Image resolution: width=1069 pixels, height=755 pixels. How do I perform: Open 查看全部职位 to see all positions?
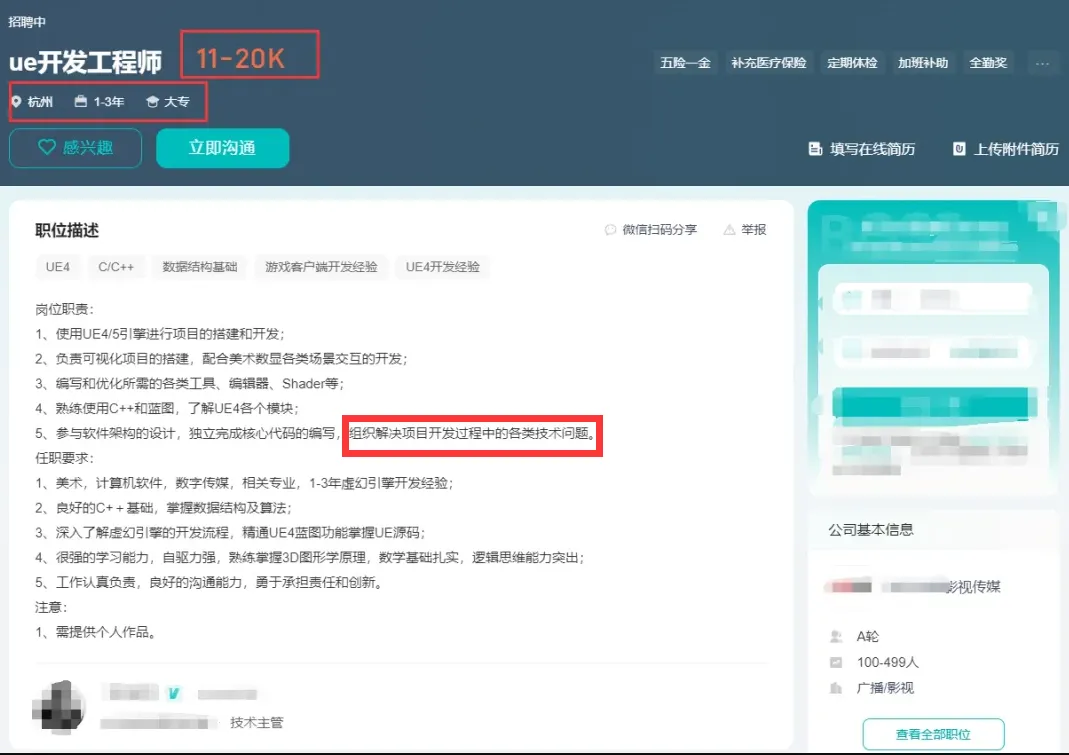click(933, 734)
